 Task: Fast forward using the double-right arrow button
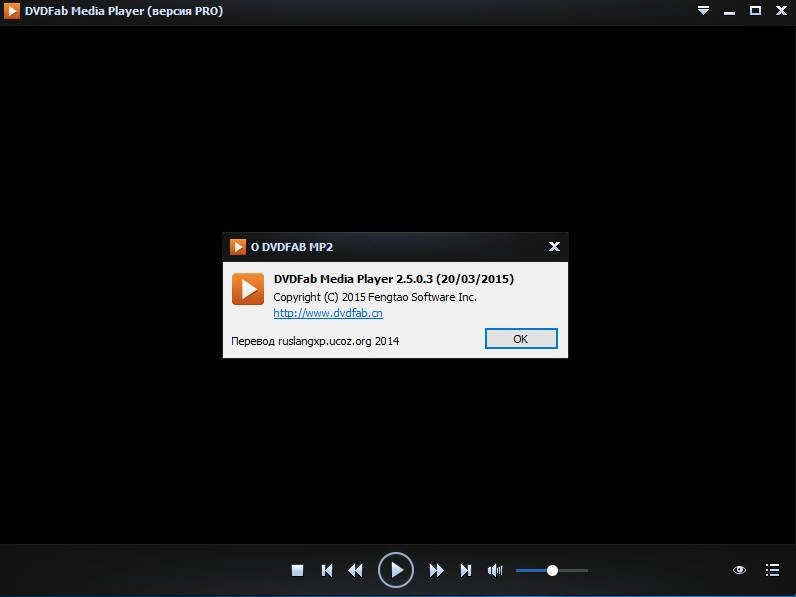(x=436, y=570)
